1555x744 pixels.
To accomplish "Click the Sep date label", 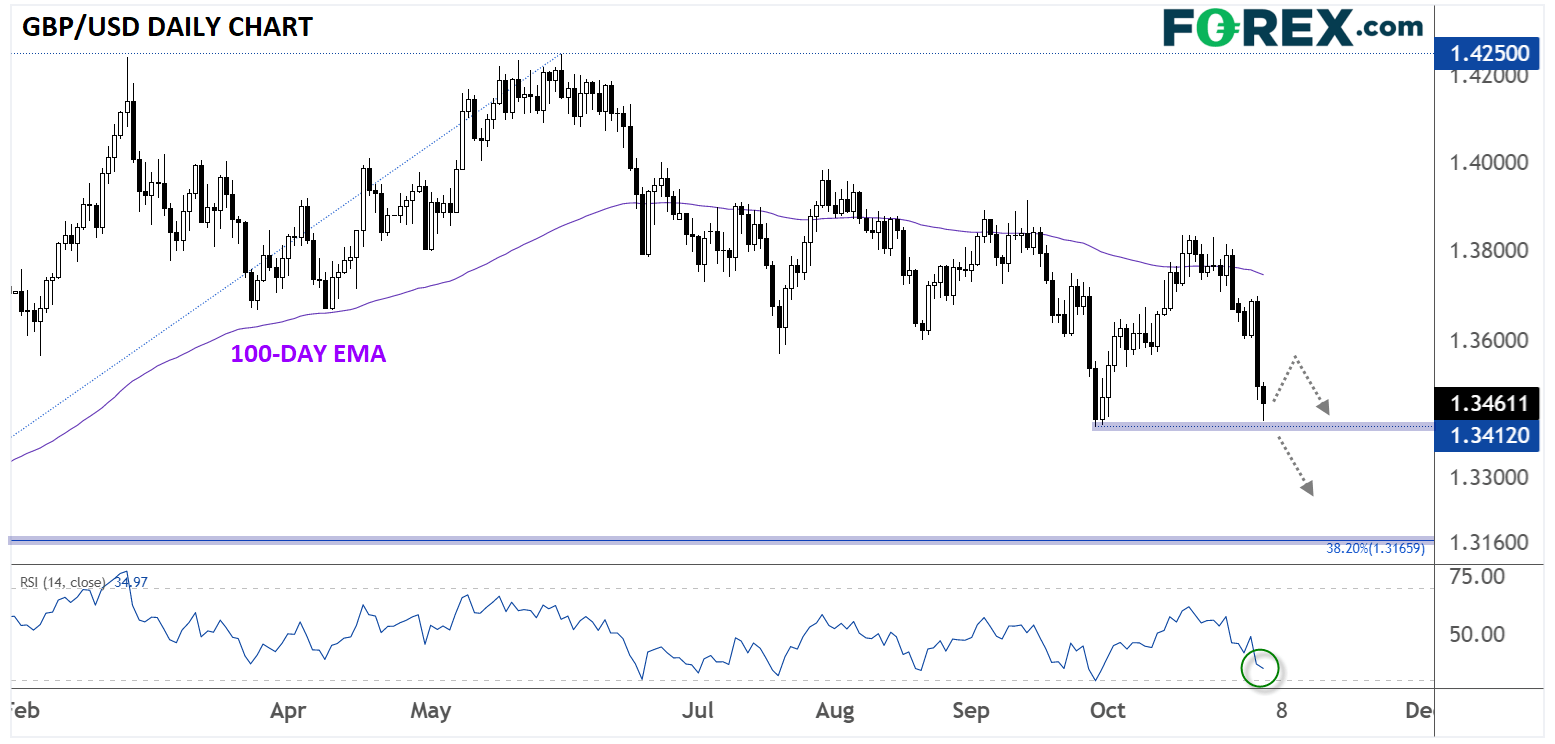I will [x=970, y=712].
